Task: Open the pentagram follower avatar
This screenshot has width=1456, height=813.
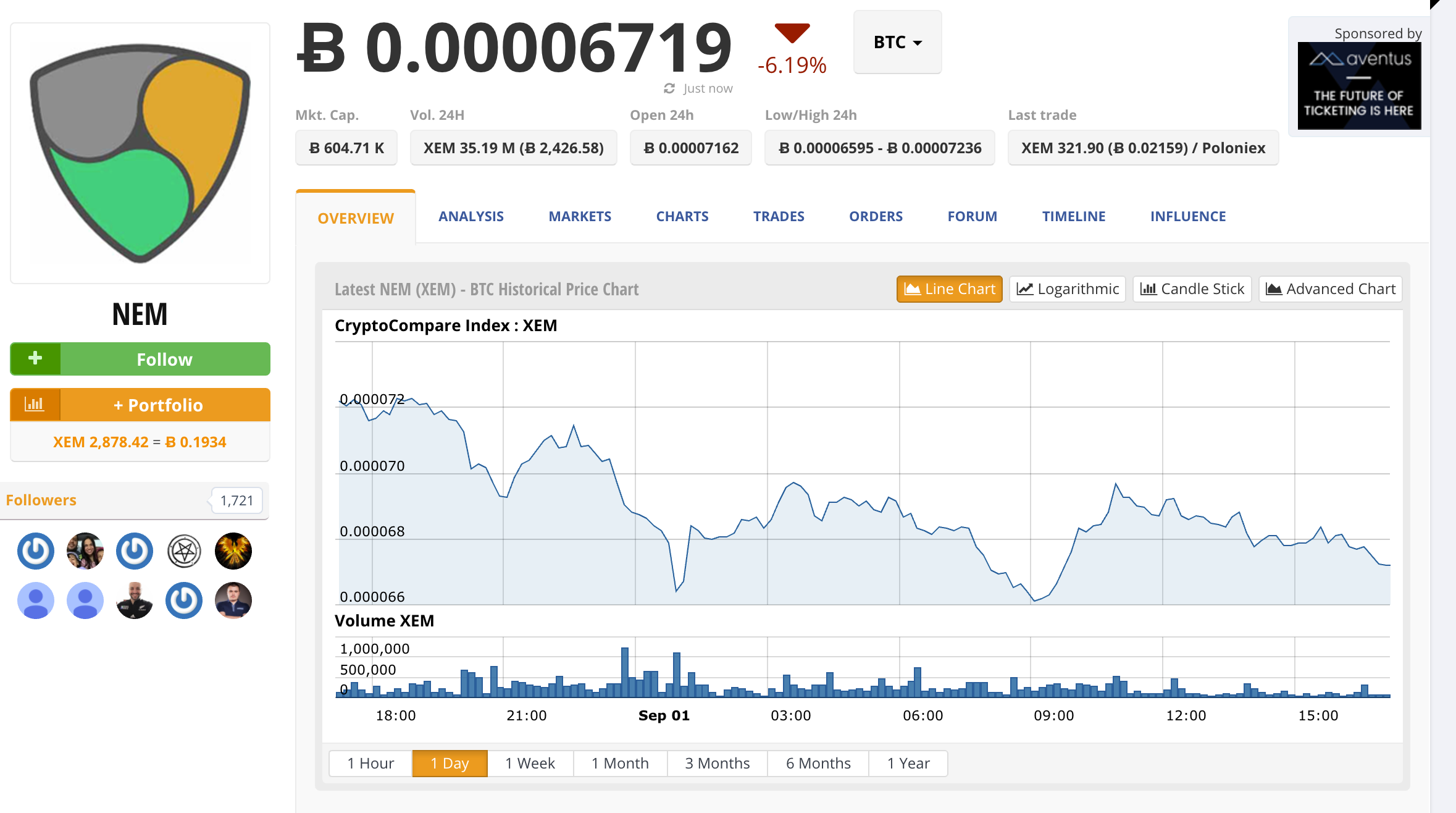Action: coord(184,551)
